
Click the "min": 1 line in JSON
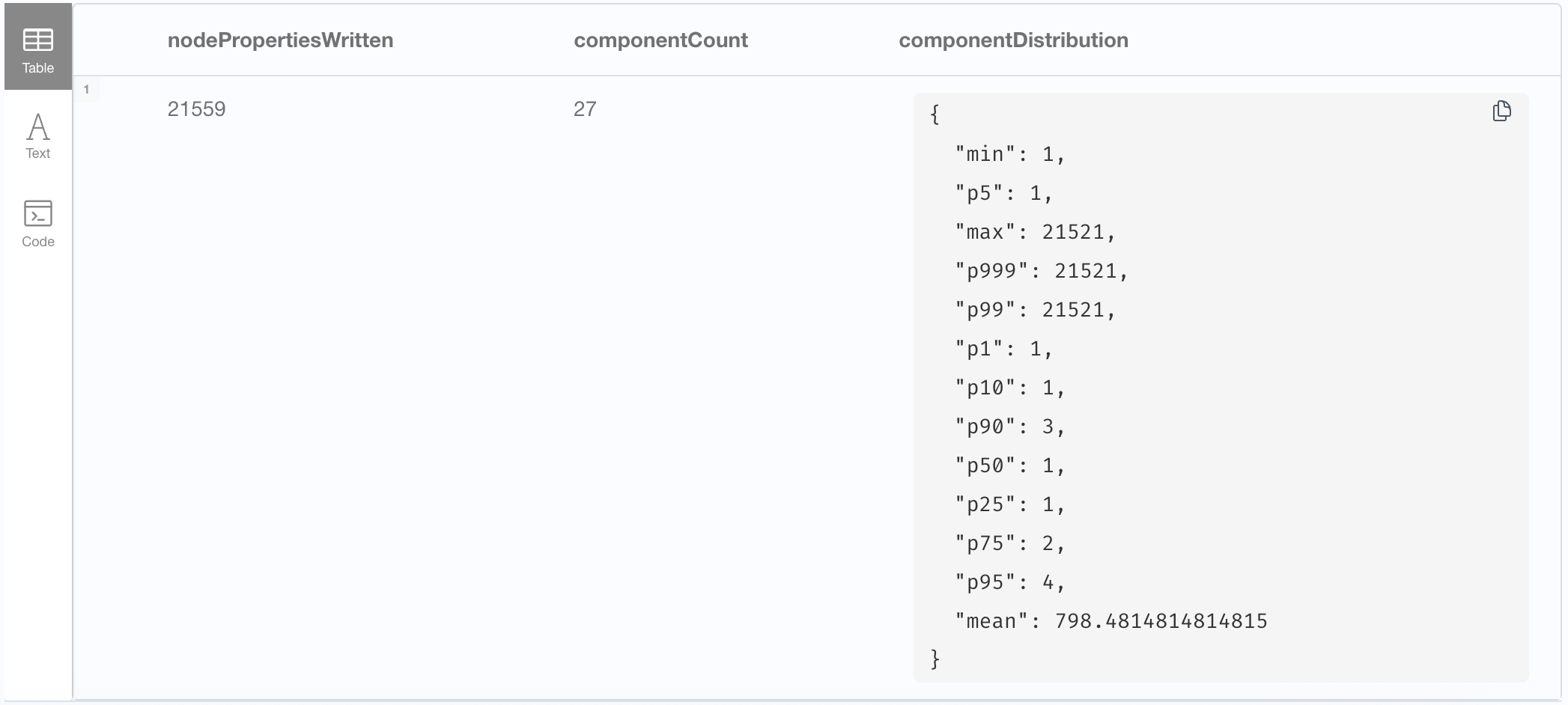point(1009,154)
